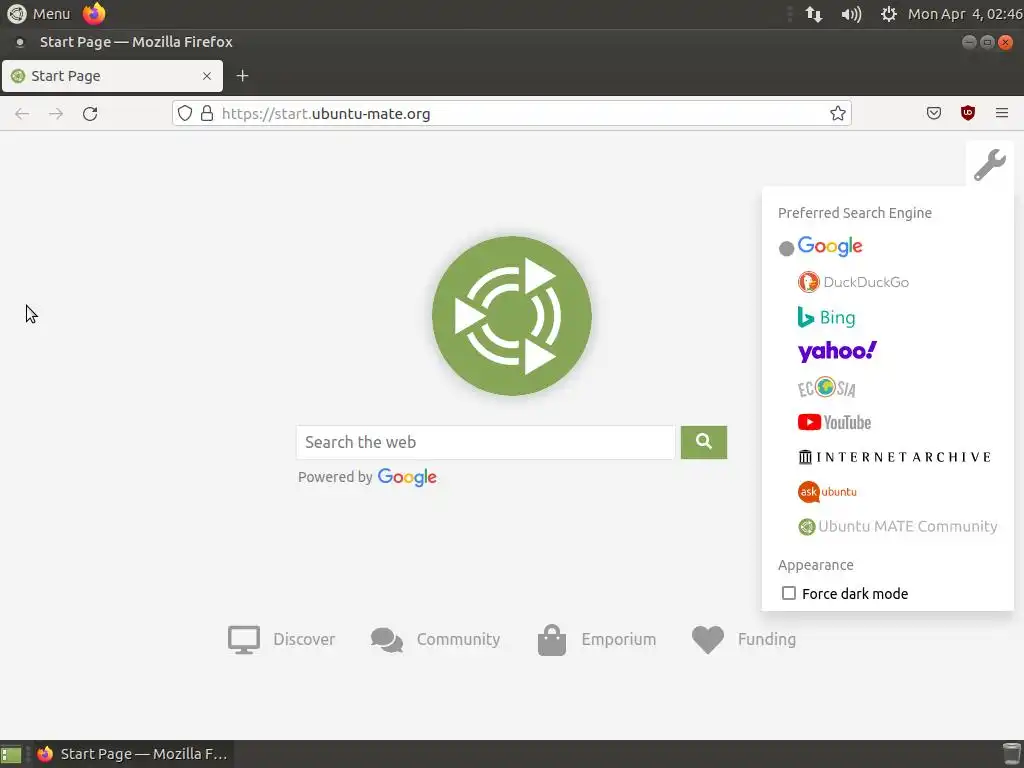The width and height of the screenshot is (1024, 768).
Task: Open the Discover link
Action: pos(281,639)
